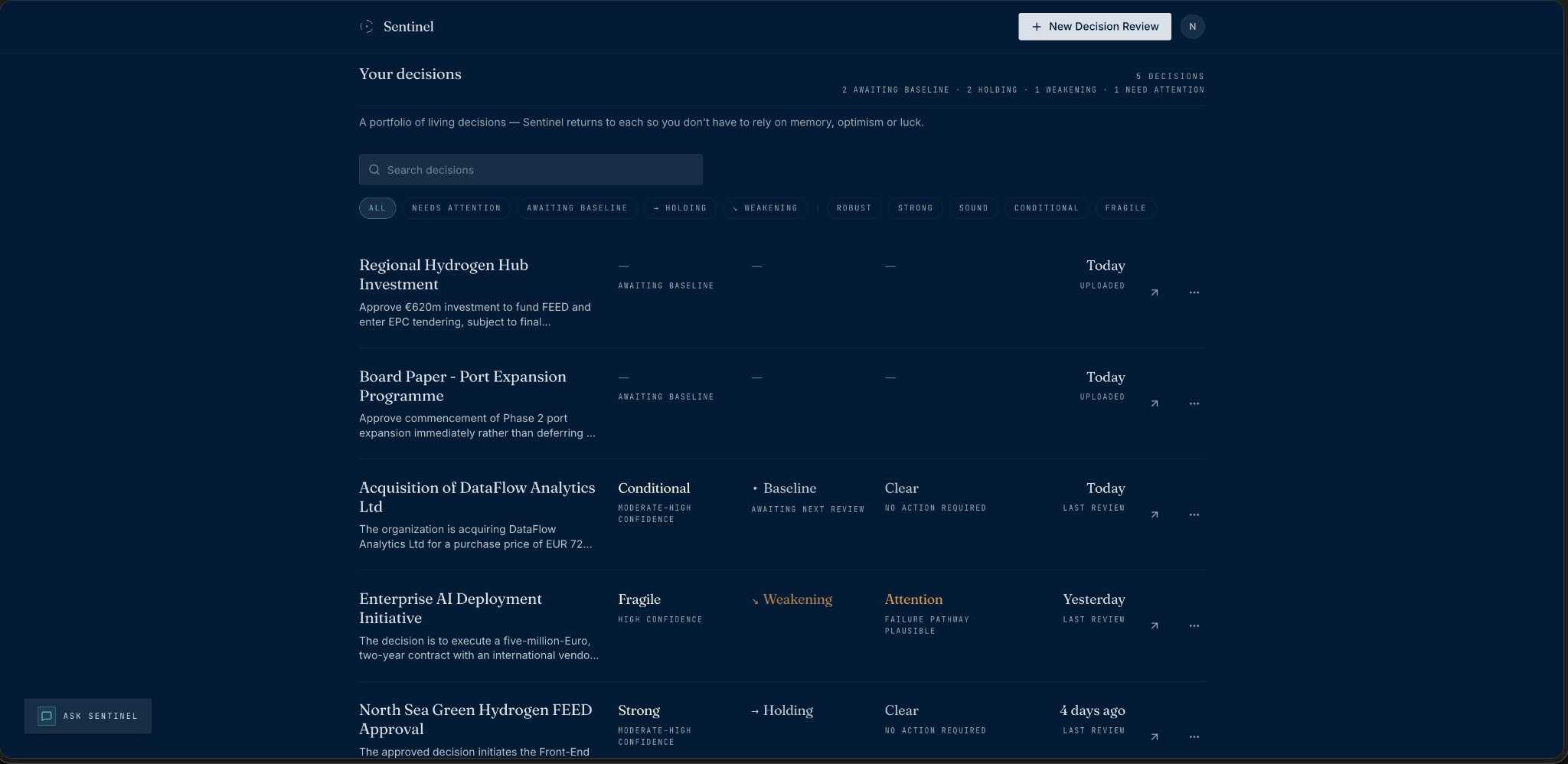Open North Sea Green Hydrogen FEED Approval

point(475,720)
